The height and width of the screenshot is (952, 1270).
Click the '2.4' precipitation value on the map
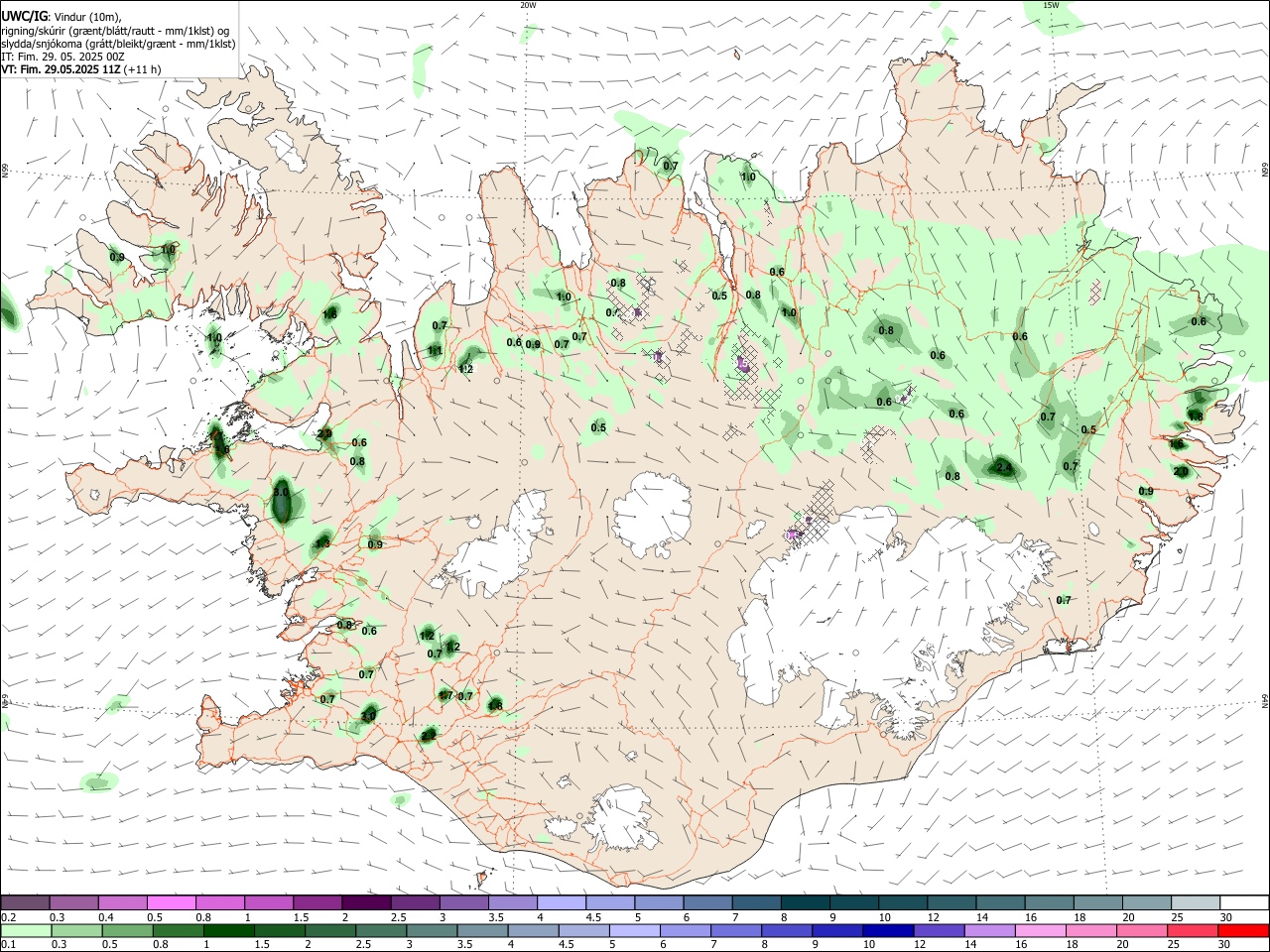tap(1004, 467)
